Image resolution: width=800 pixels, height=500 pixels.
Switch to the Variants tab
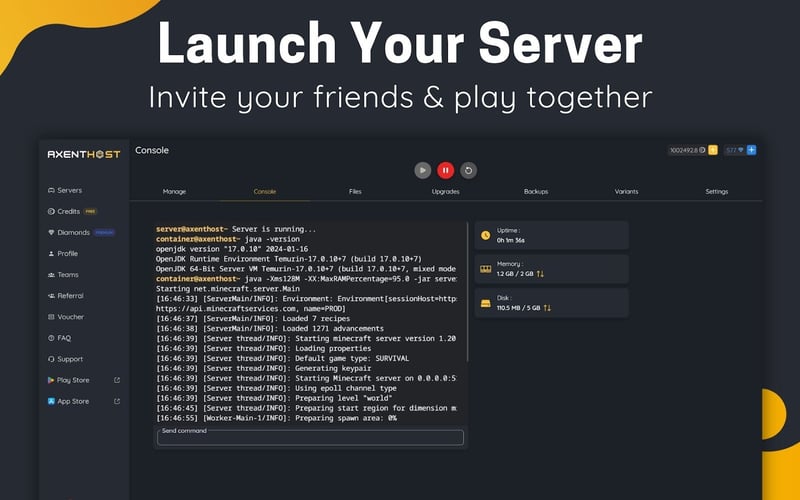626,192
